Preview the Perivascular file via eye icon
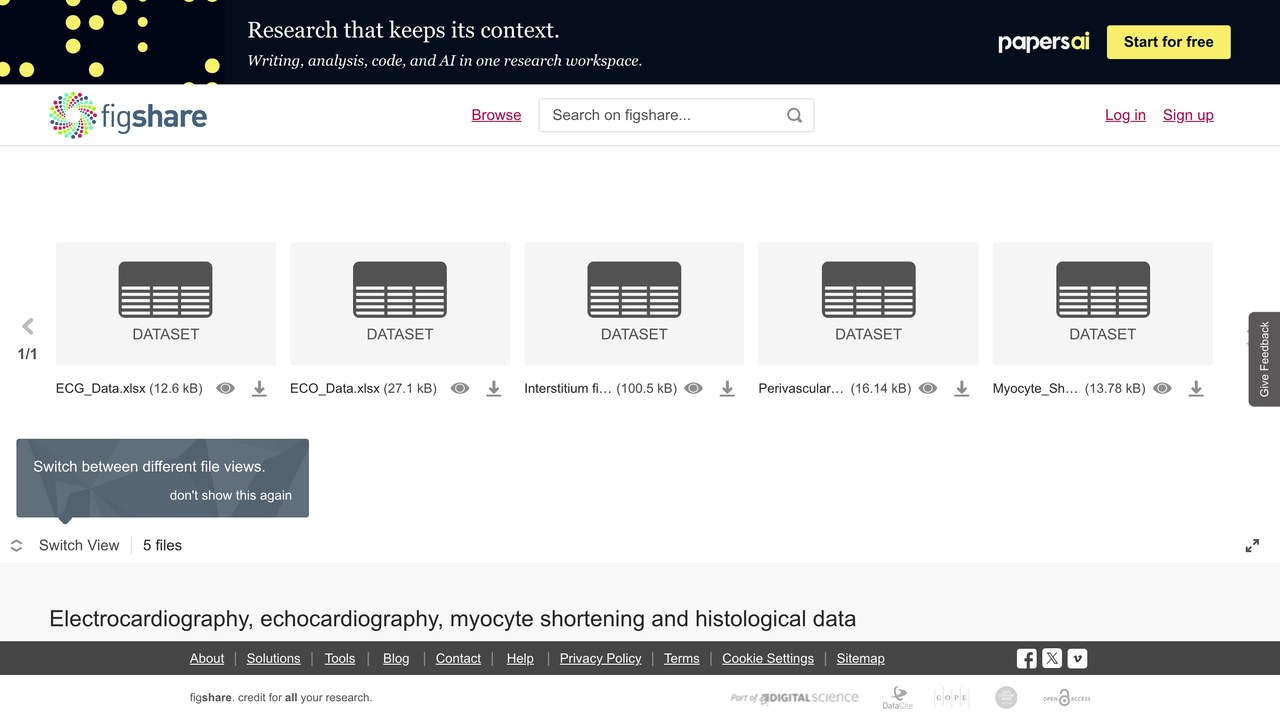The height and width of the screenshot is (720, 1280). point(928,388)
